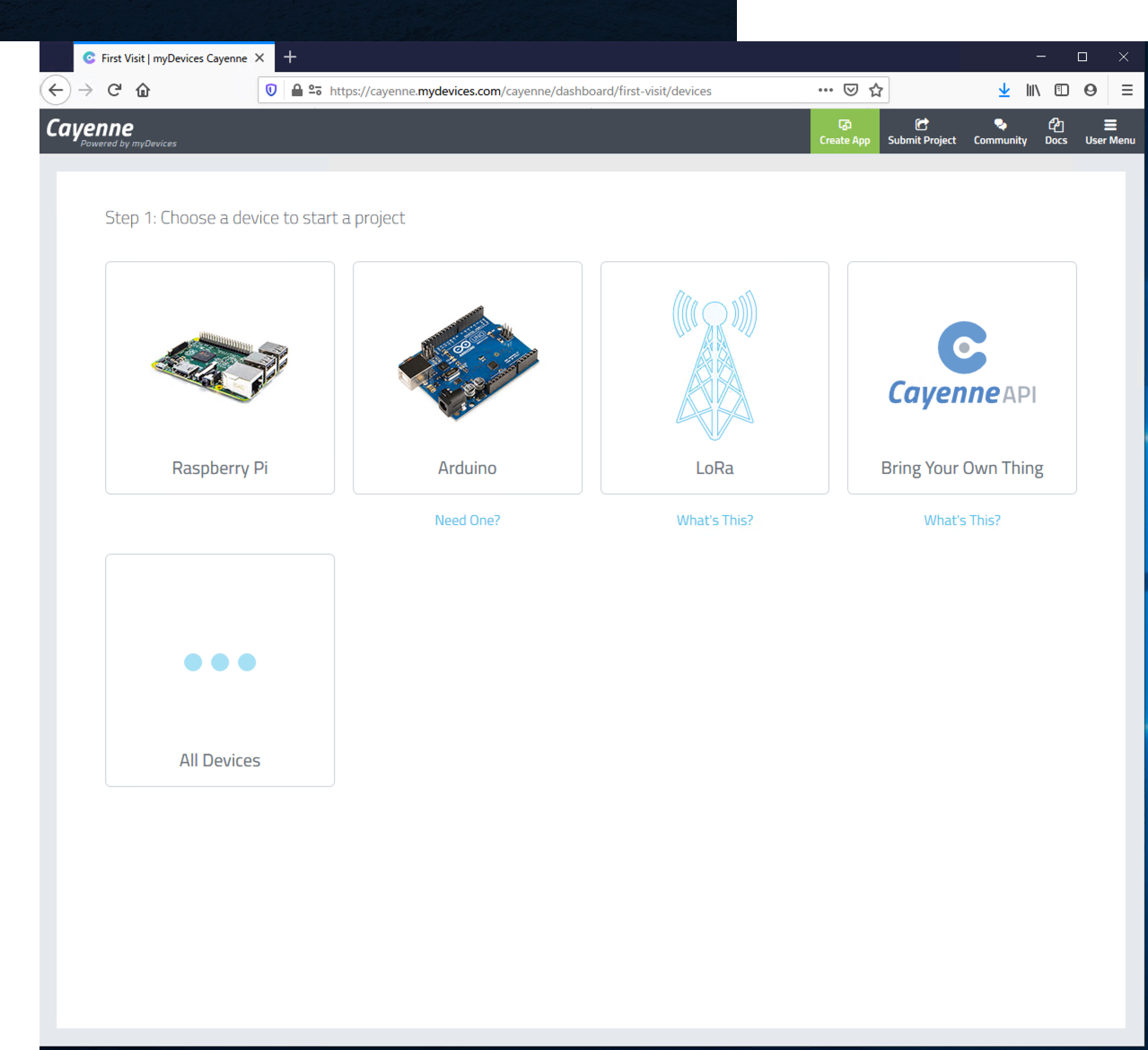Image resolution: width=1148 pixels, height=1050 pixels.
Task: Choose the Arduino device card
Action: pyautogui.click(x=468, y=378)
